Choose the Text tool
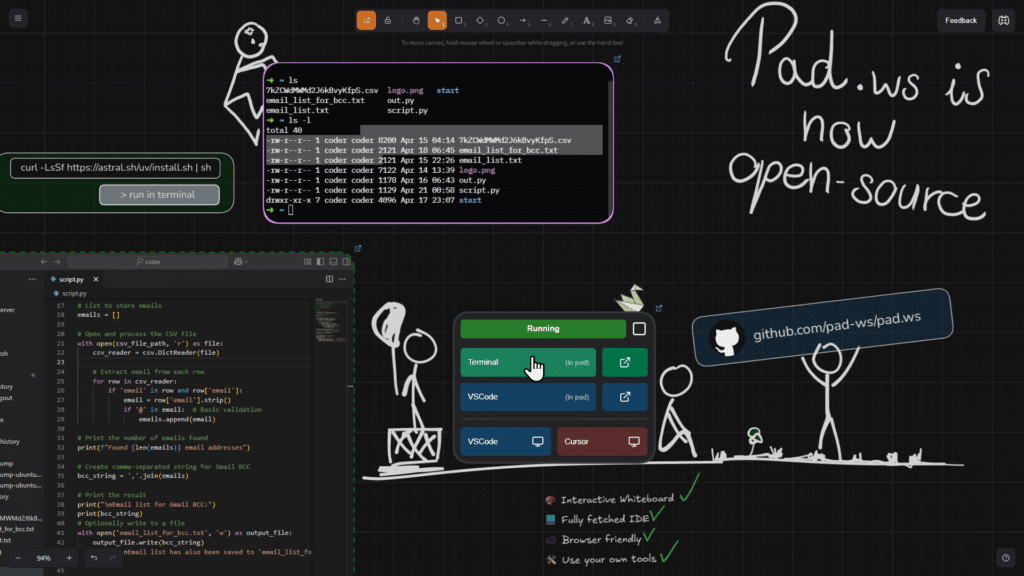1024x576 pixels. pos(586,20)
